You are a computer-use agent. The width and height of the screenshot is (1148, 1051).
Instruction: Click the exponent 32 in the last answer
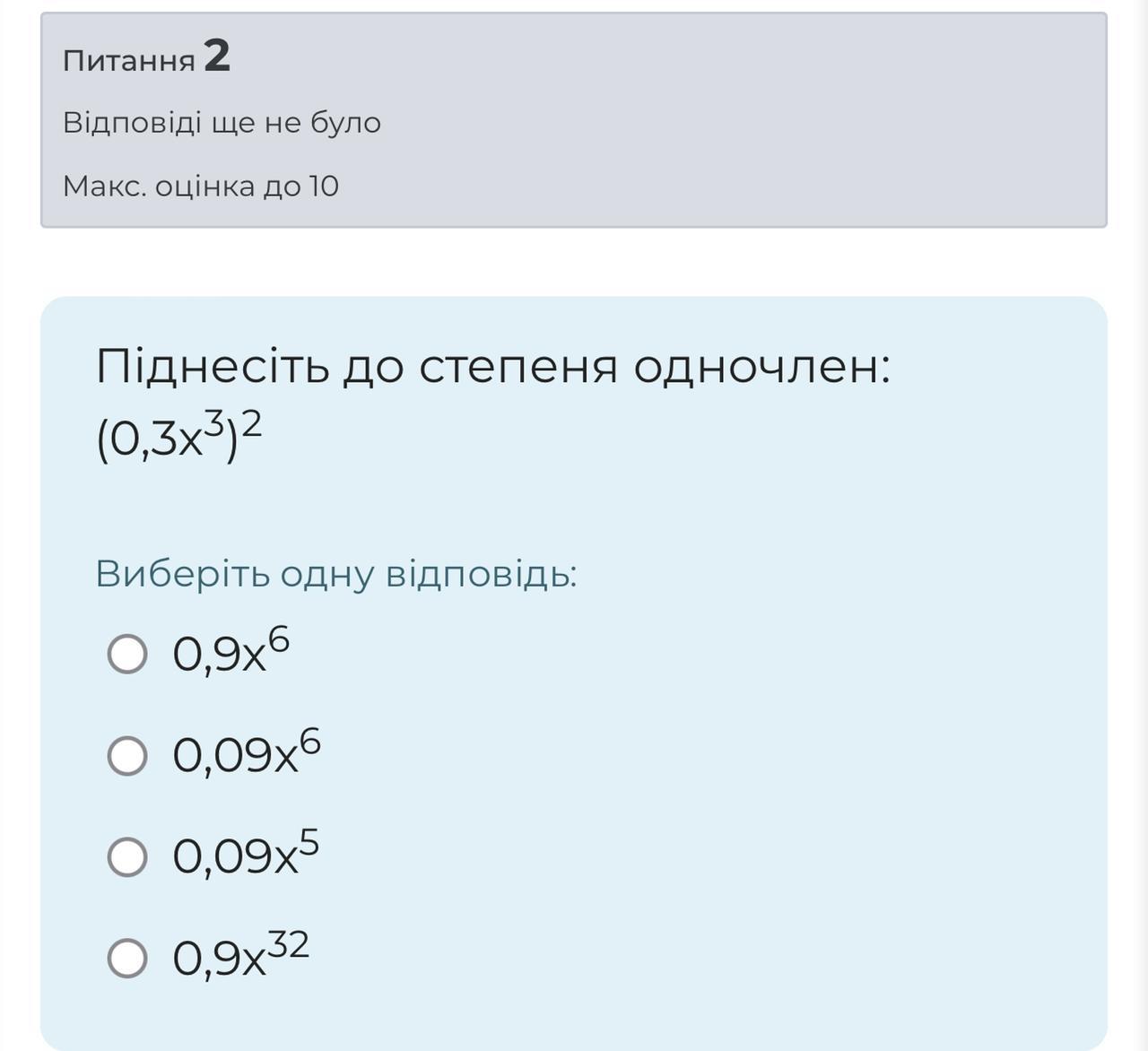(x=288, y=944)
